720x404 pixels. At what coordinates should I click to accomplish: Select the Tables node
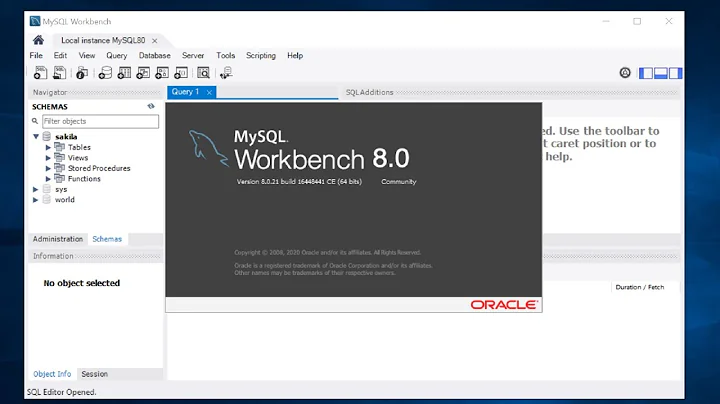pyautogui.click(x=79, y=147)
